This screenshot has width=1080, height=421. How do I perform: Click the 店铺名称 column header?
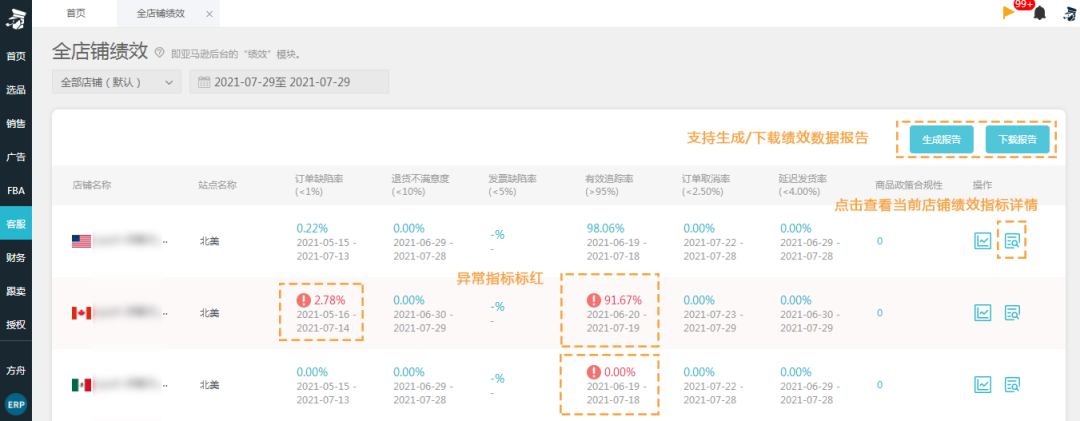point(92,185)
